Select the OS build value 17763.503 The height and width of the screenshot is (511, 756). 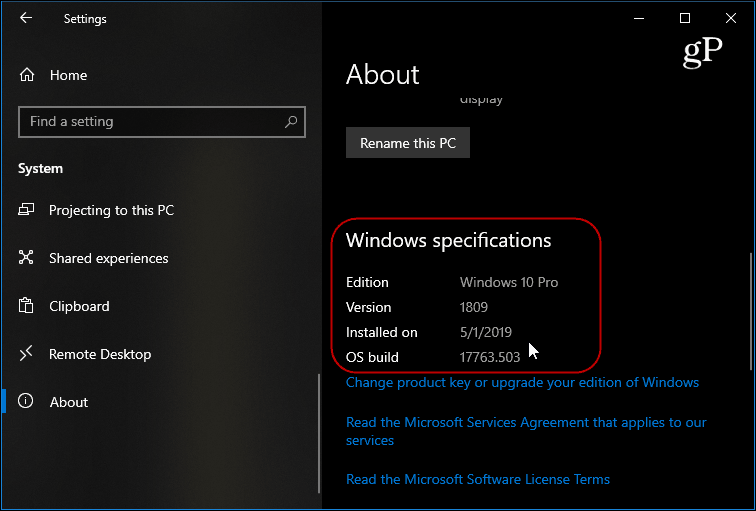coord(490,357)
